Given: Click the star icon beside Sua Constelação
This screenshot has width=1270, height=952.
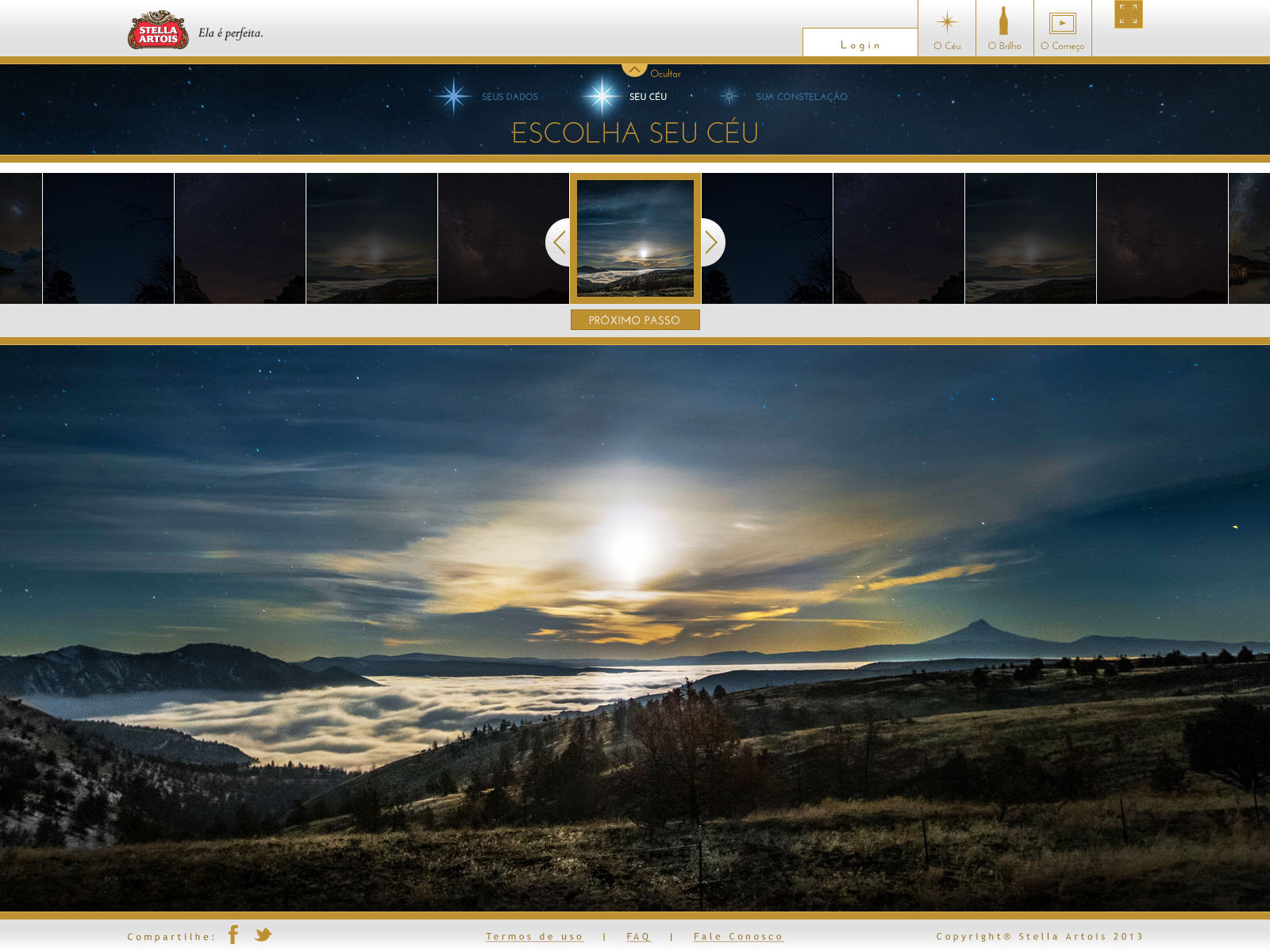Looking at the screenshot, I should click(729, 96).
